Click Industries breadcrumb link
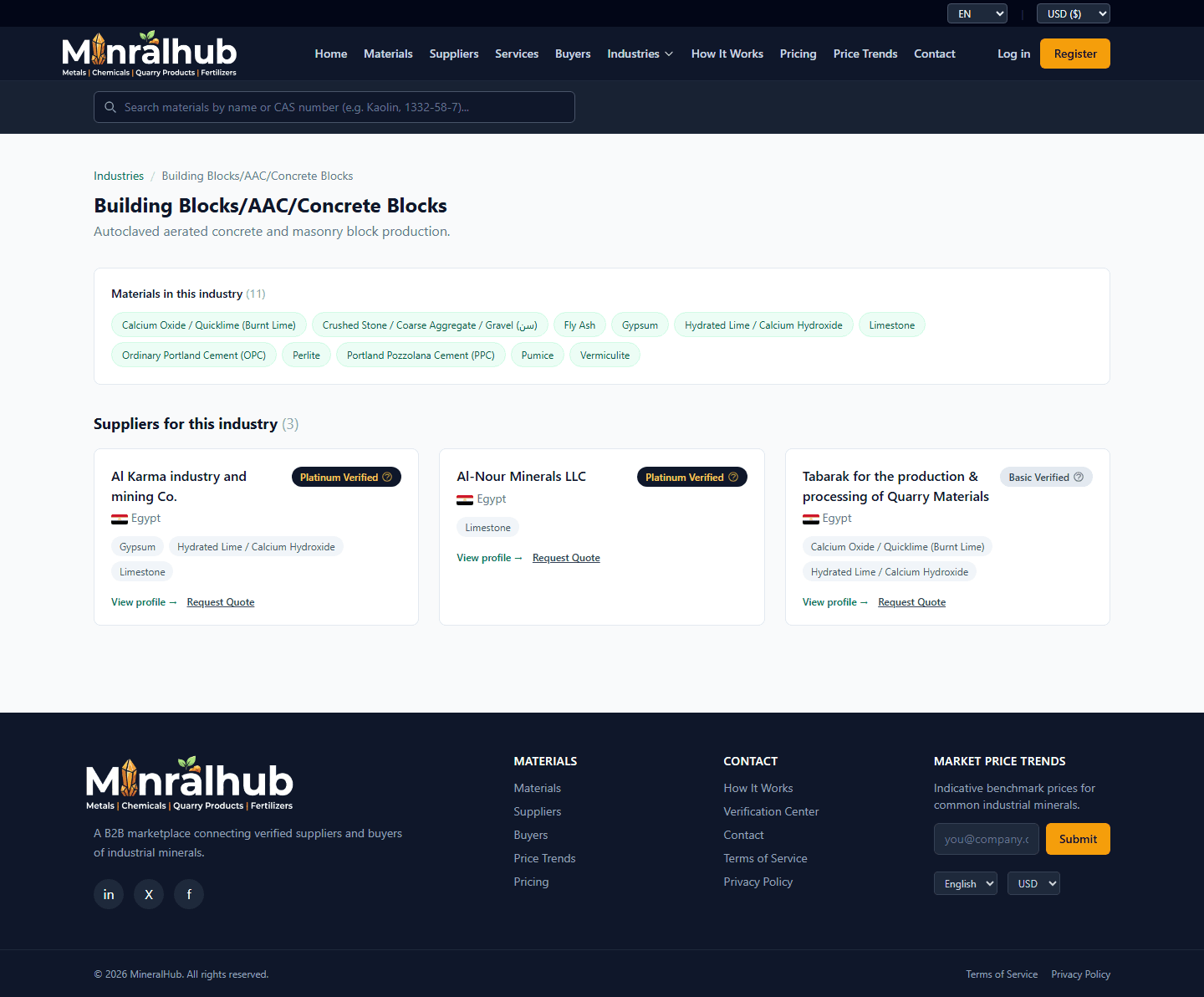The width and height of the screenshot is (1204, 997). [119, 176]
